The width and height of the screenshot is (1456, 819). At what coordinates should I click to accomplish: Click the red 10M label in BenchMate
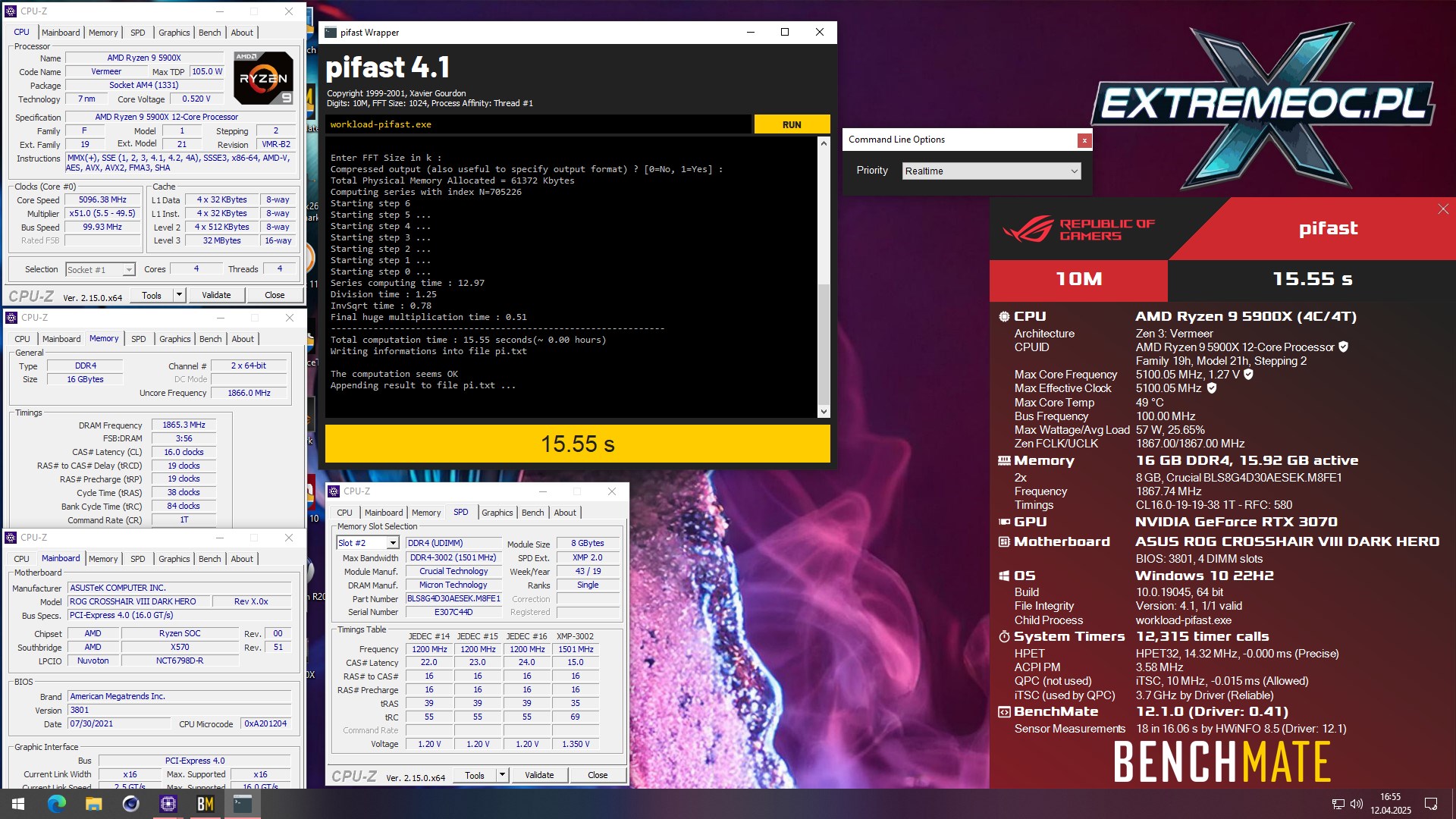[1078, 280]
